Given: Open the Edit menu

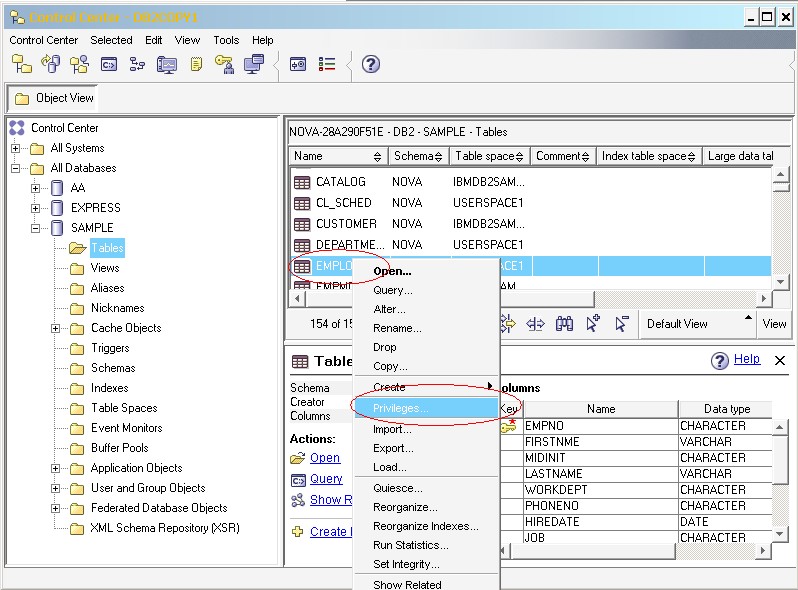Looking at the screenshot, I should point(153,40).
